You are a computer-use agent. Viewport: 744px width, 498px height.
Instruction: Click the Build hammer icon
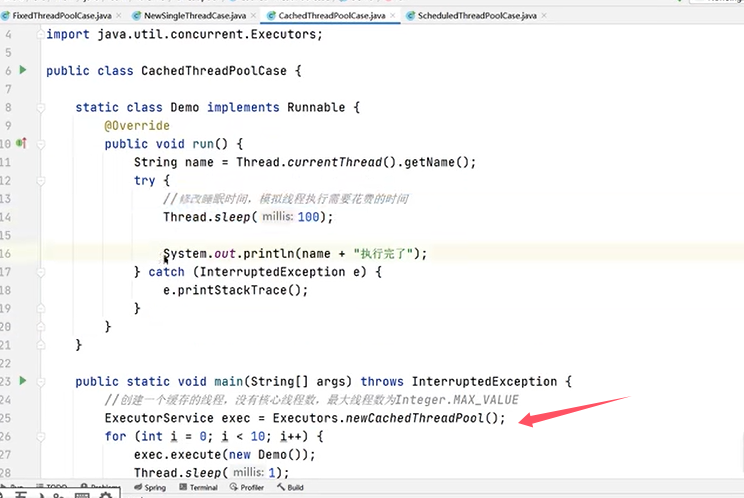tap(281, 487)
